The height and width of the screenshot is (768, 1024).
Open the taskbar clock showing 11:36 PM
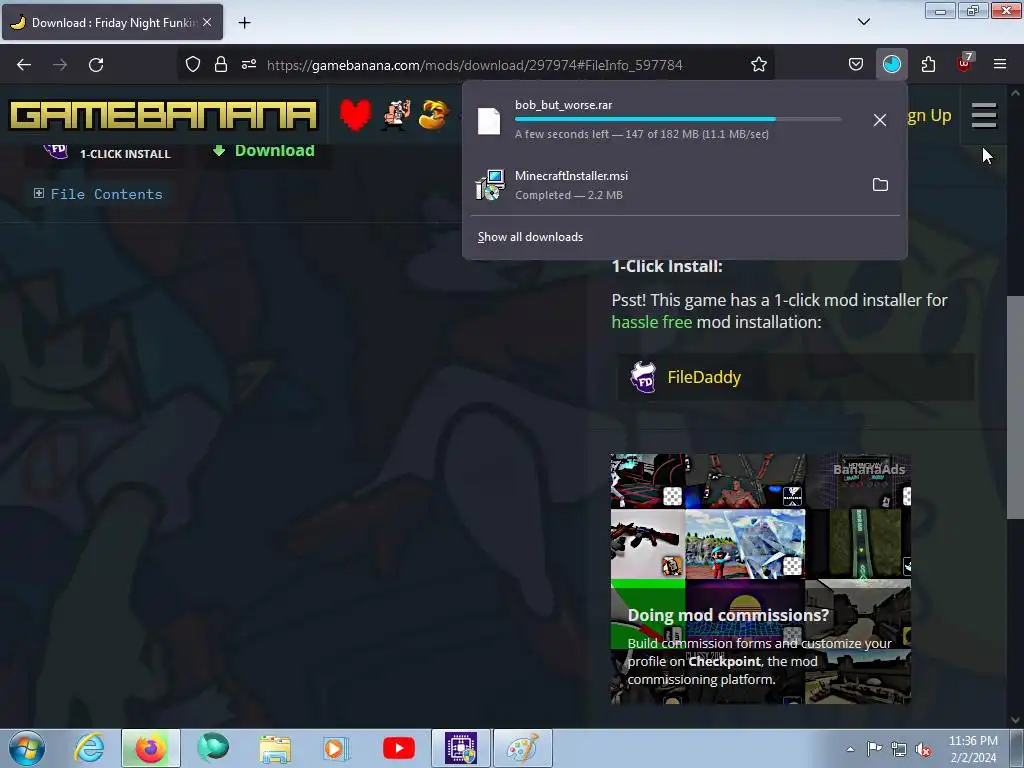[x=973, y=749]
